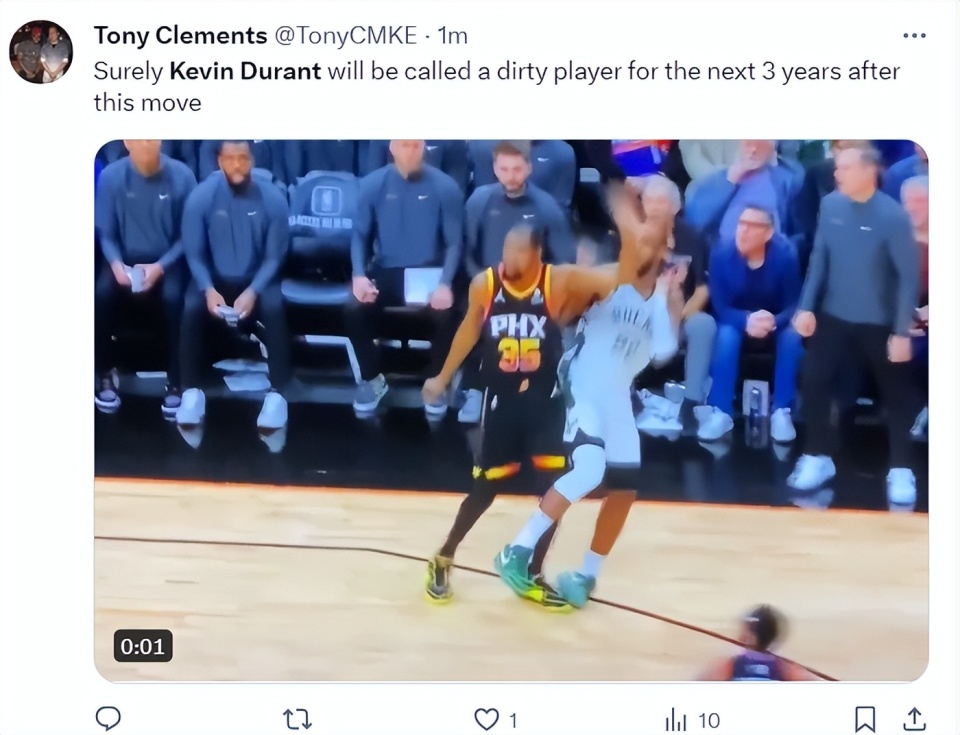The width and height of the screenshot is (960, 735).
Task: Open the reply speech bubble icon
Action: point(108,718)
